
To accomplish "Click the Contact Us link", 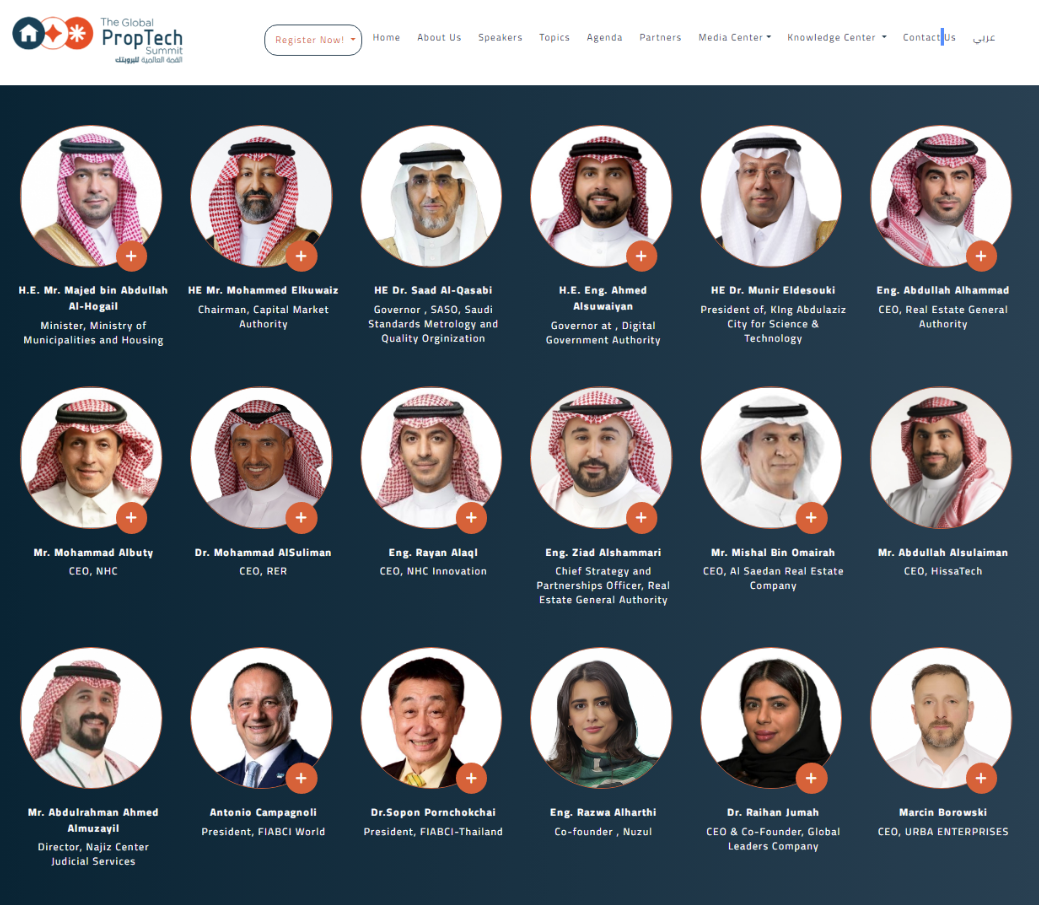I will pyautogui.click(x=928, y=38).
